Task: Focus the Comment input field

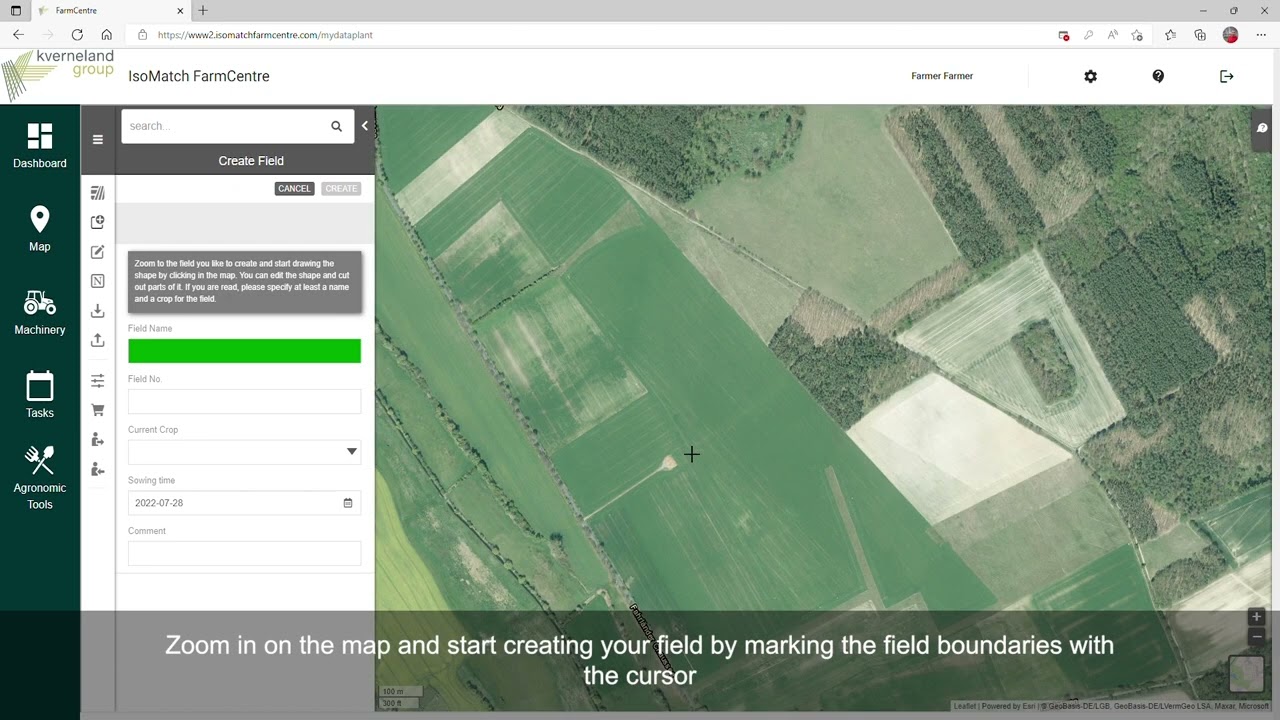Action: pos(244,554)
